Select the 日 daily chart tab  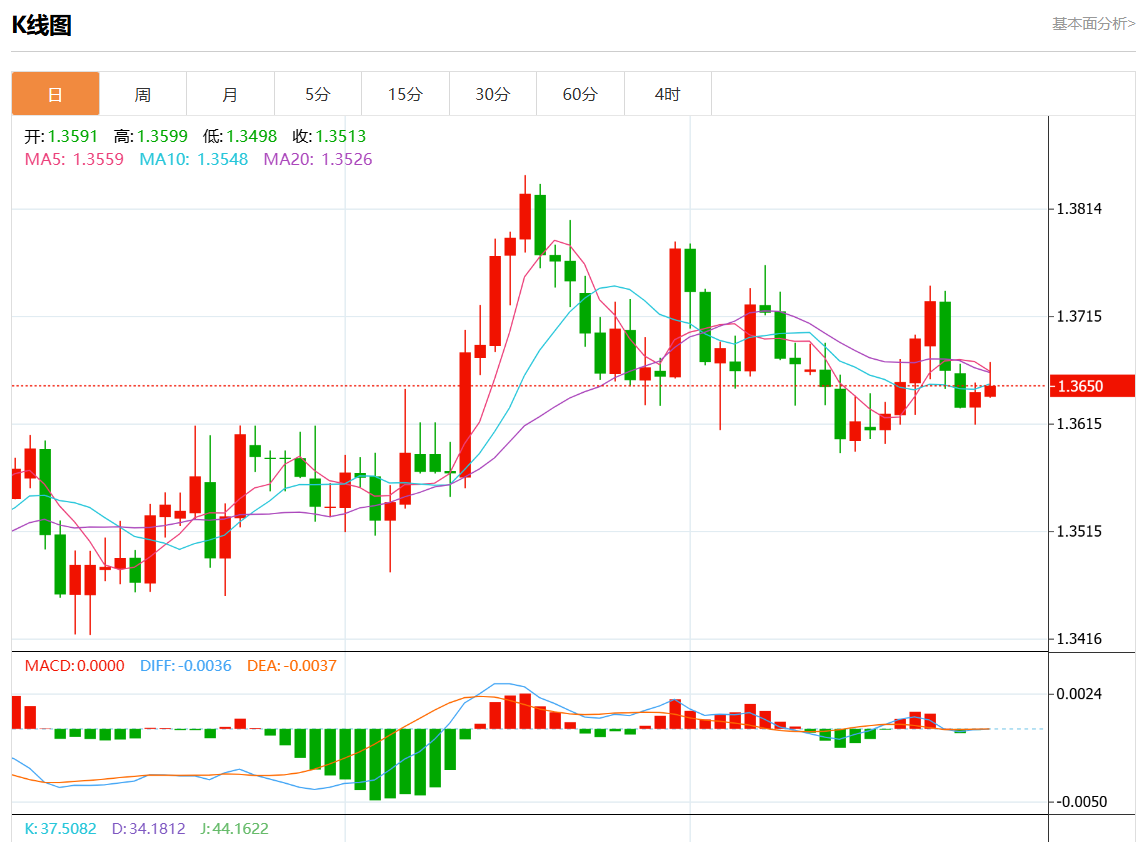(x=56, y=94)
